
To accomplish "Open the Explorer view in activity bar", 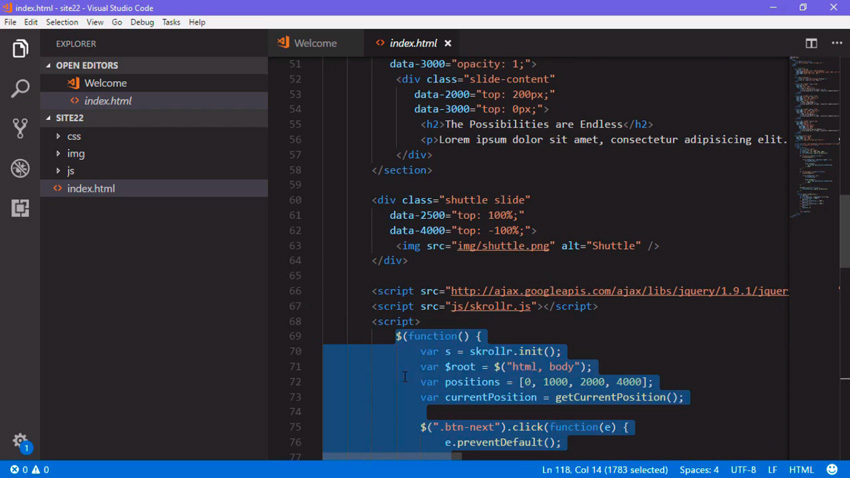I will (x=20, y=49).
